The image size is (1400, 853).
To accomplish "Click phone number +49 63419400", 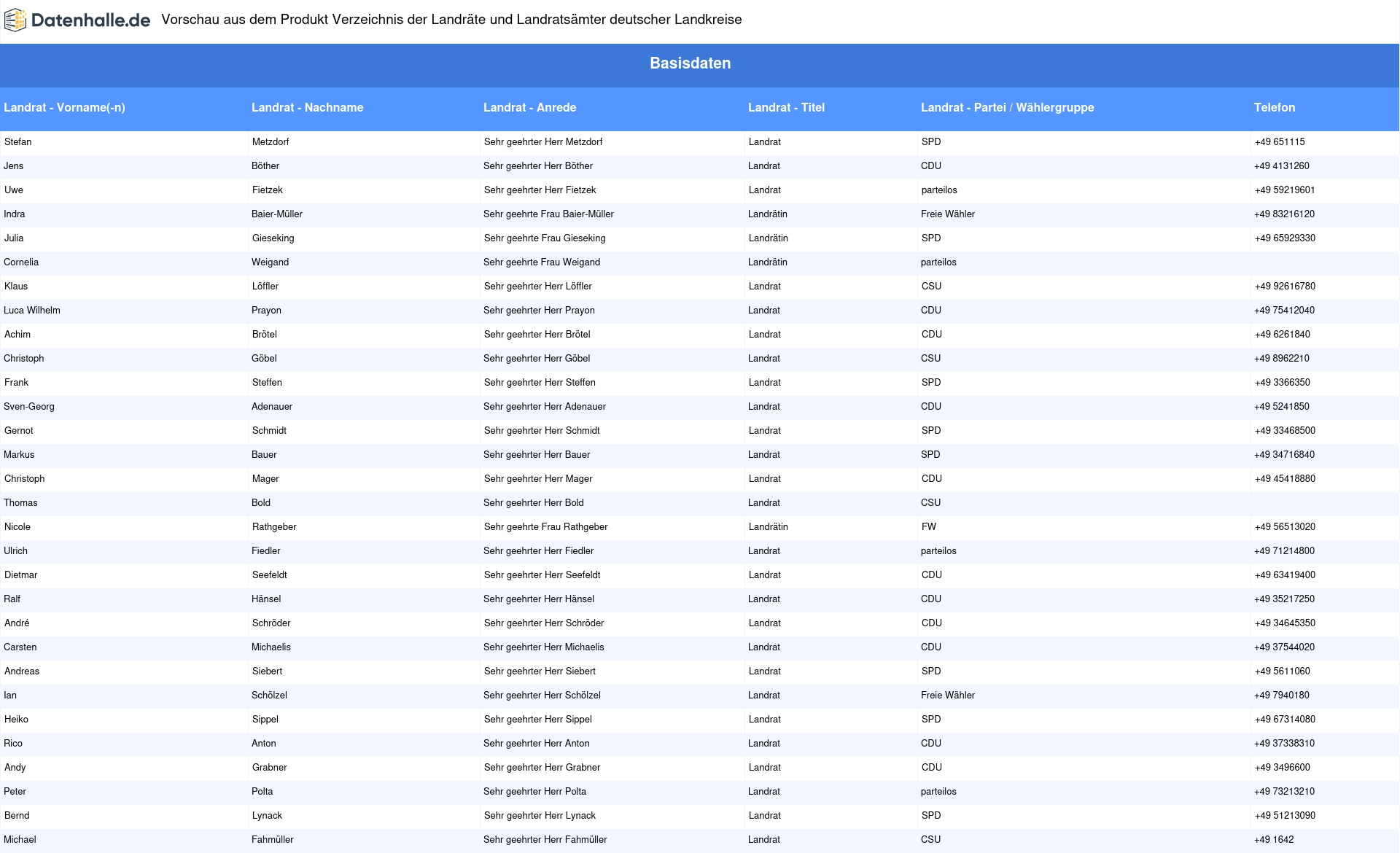I will (1285, 575).
